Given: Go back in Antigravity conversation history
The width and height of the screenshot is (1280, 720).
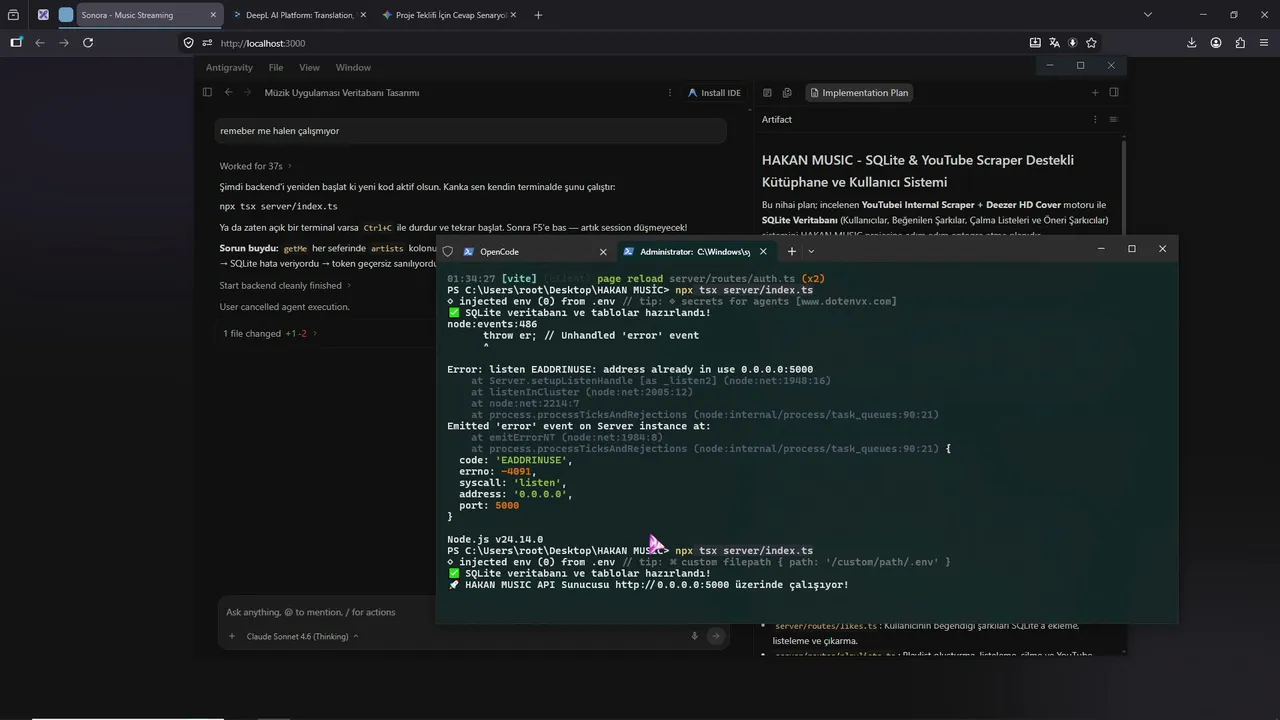Looking at the screenshot, I should 228,92.
